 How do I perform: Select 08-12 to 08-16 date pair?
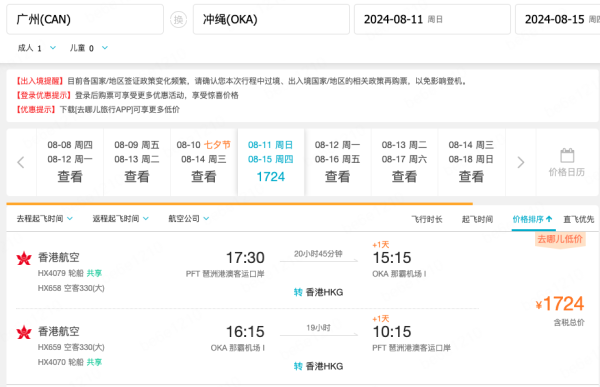tap(338, 162)
